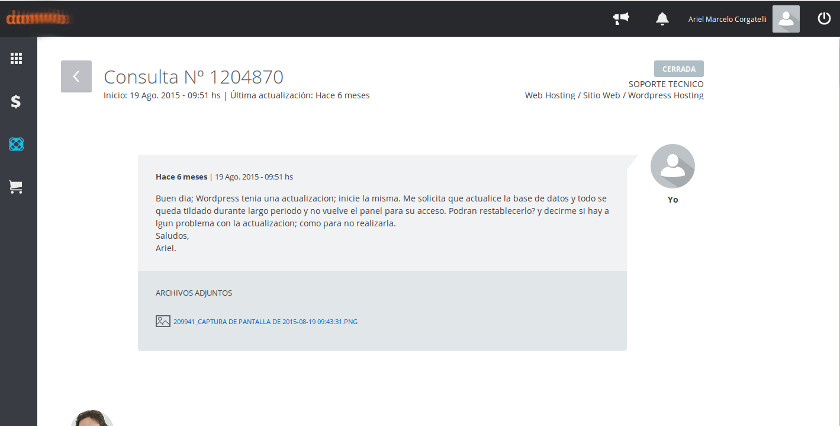Click the company logo in the top bar
Screen dimensions: 840x426
point(39,18)
